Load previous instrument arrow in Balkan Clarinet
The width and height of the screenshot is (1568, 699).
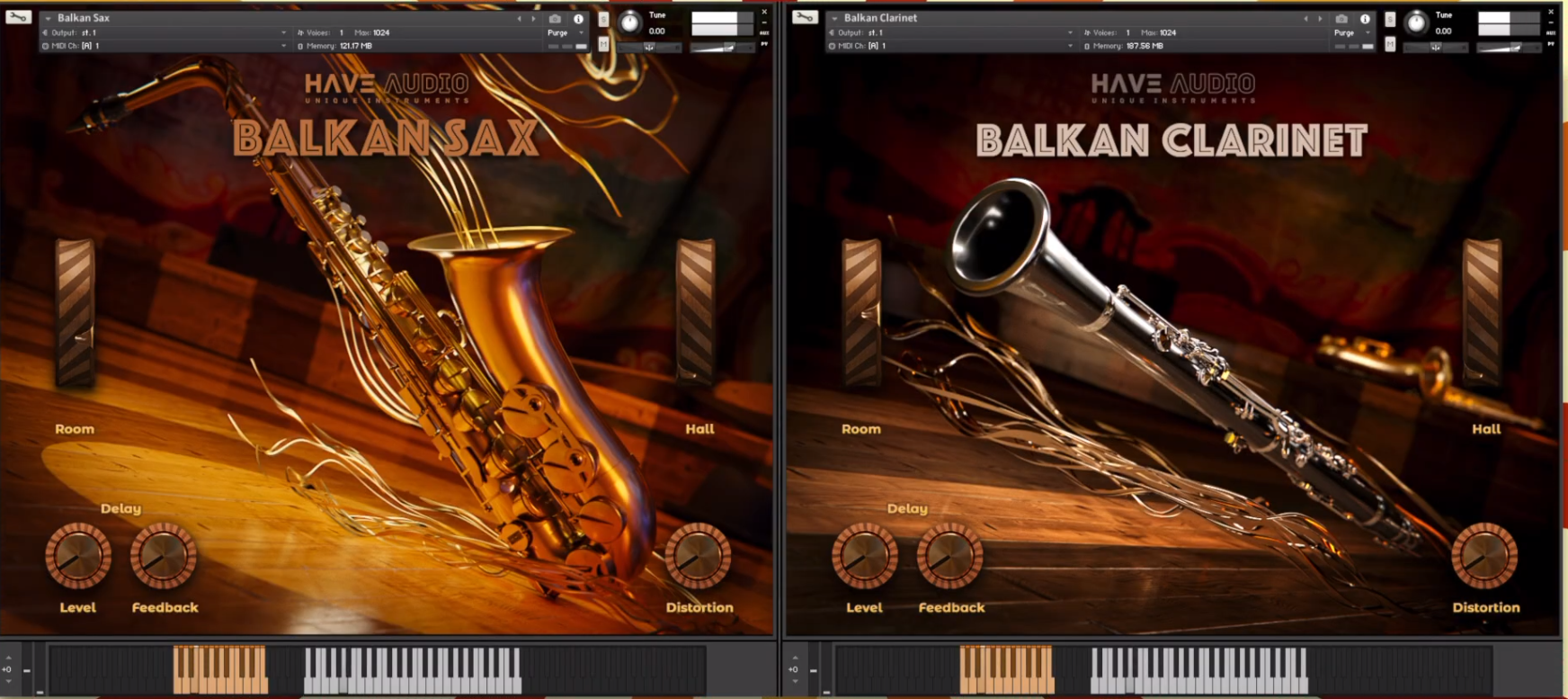click(x=1306, y=19)
